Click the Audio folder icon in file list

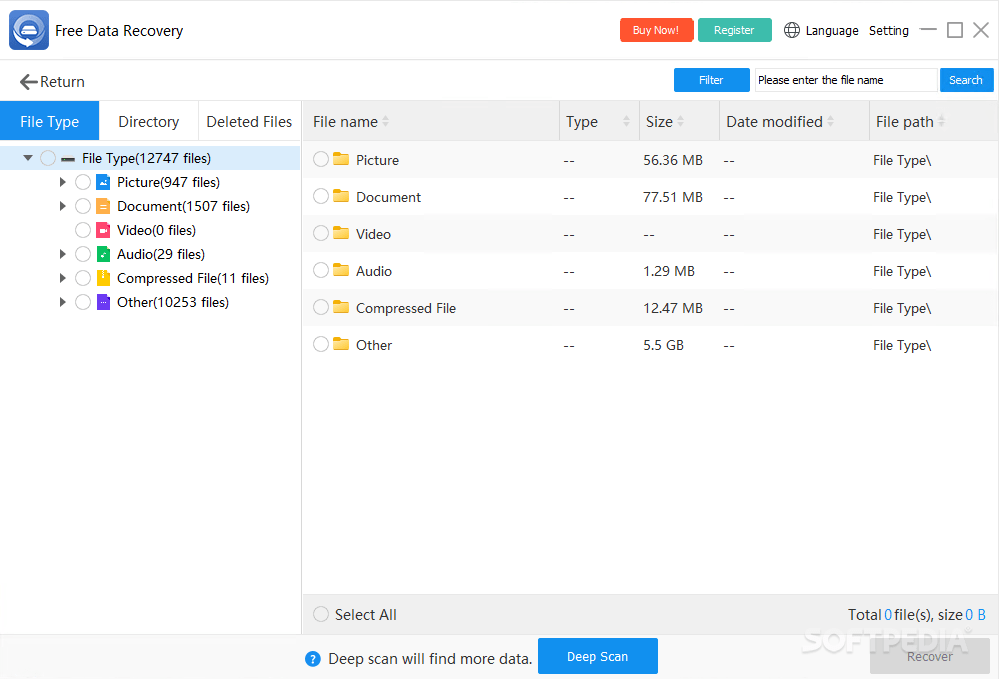click(341, 269)
